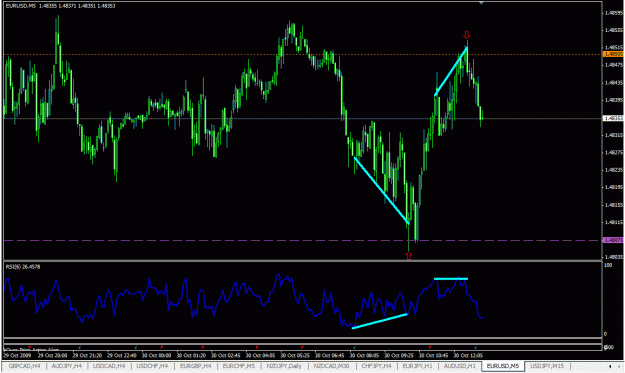Open the NZDCAD,M30 chart tab

tap(331, 366)
